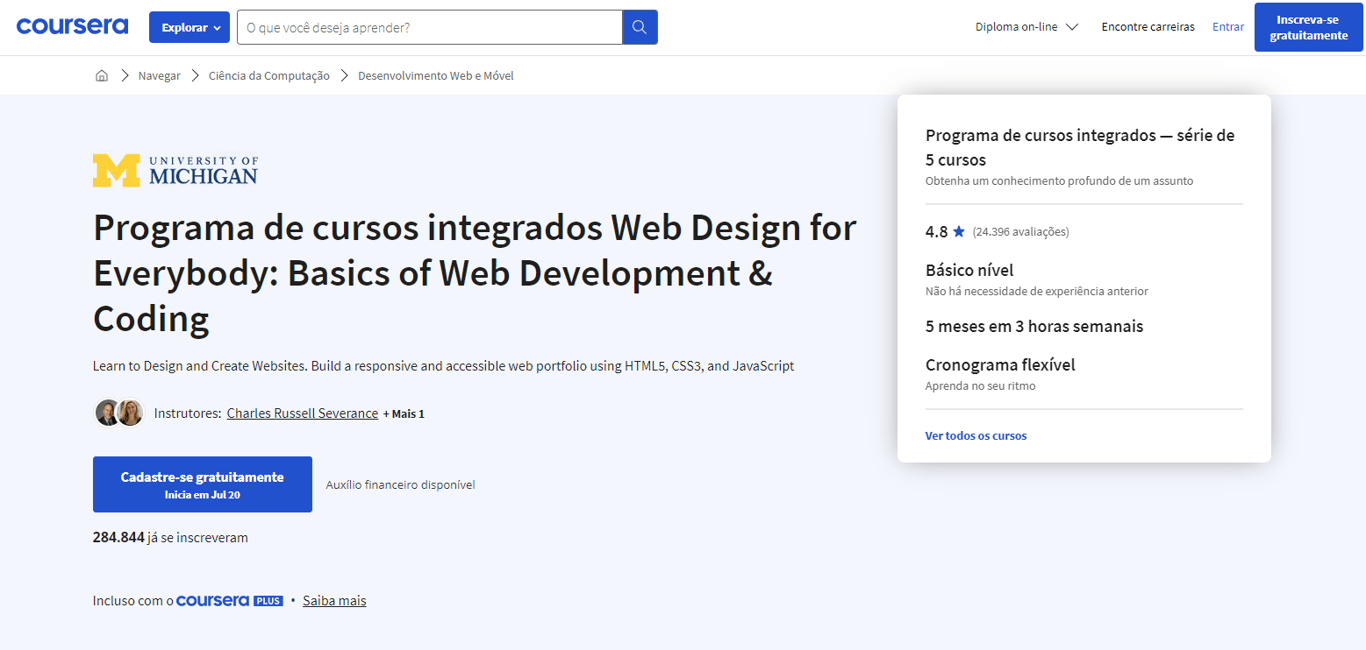Click the Coursera logo
The width and height of the screenshot is (1366, 650).
tap(71, 26)
